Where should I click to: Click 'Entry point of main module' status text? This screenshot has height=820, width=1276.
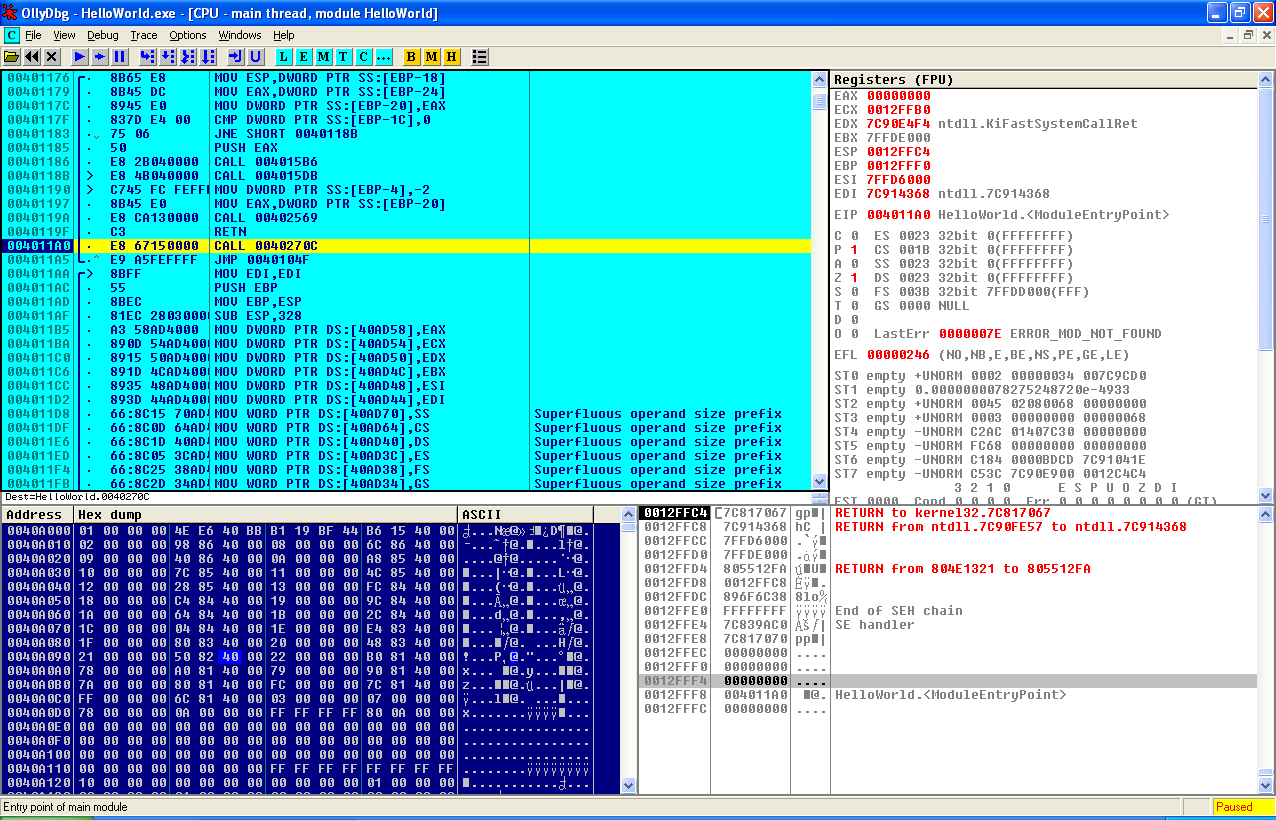tap(66, 807)
